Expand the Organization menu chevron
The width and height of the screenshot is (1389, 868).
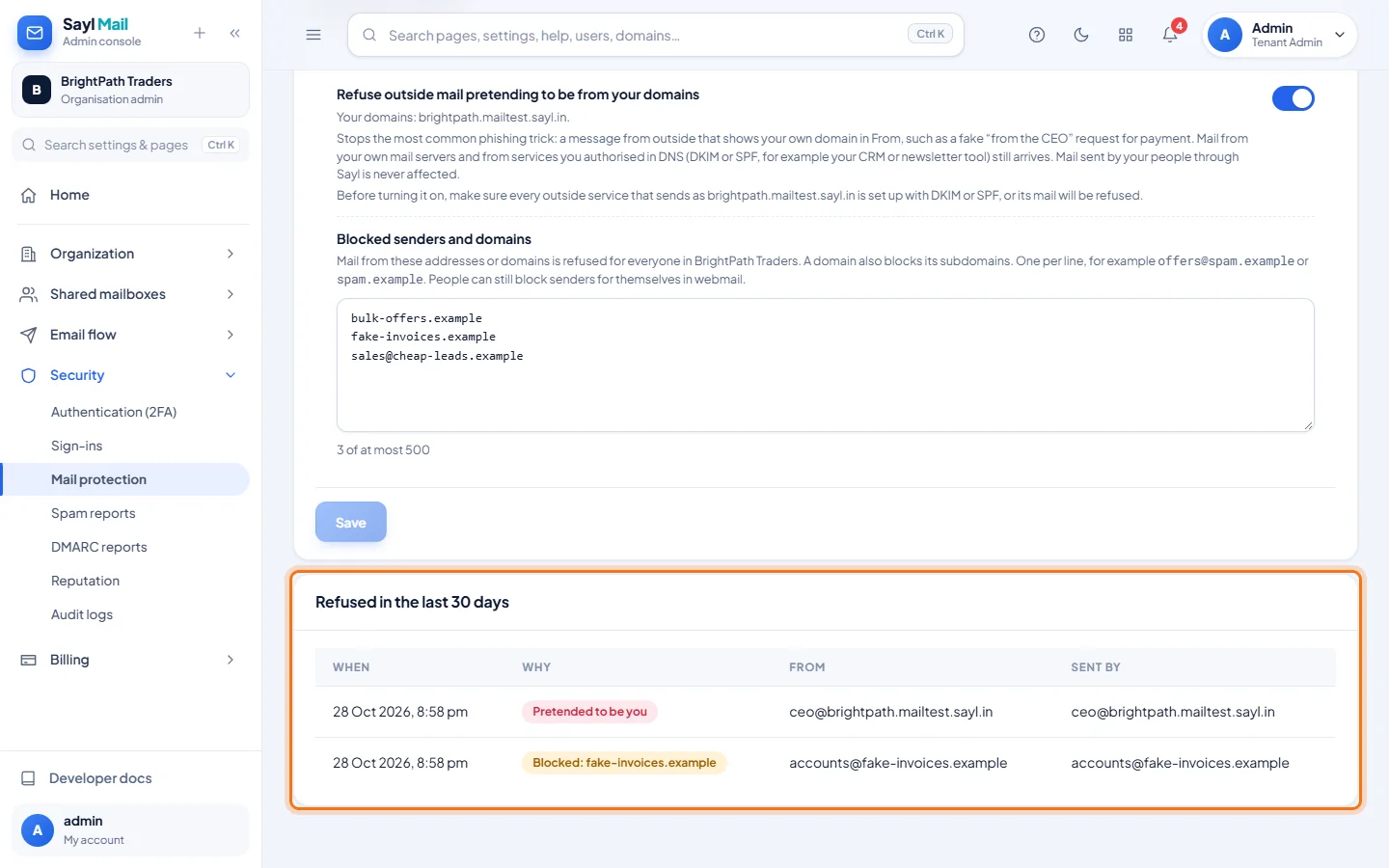click(x=231, y=254)
